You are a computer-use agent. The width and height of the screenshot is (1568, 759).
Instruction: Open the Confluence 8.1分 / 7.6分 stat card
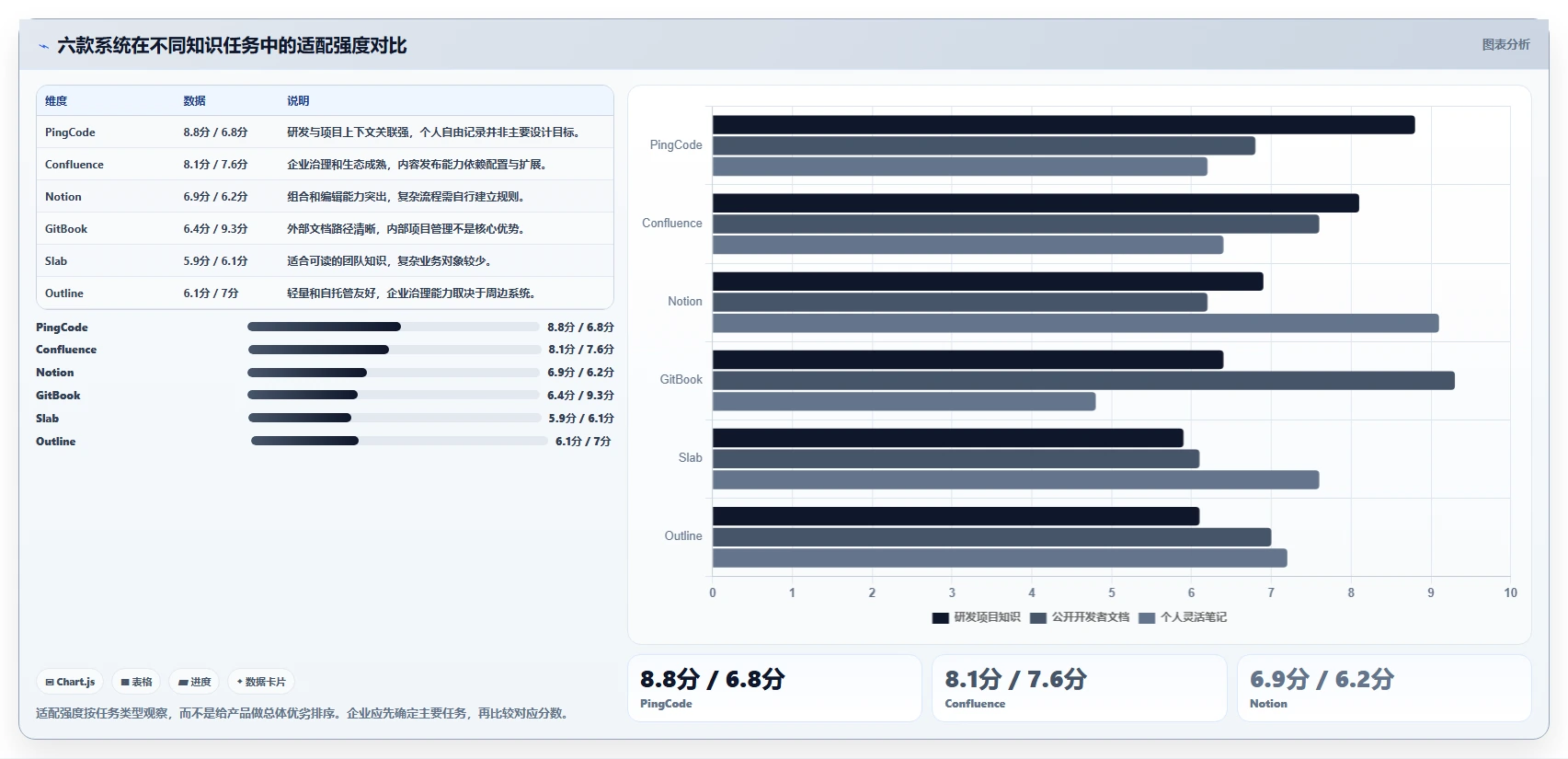tap(1079, 688)
